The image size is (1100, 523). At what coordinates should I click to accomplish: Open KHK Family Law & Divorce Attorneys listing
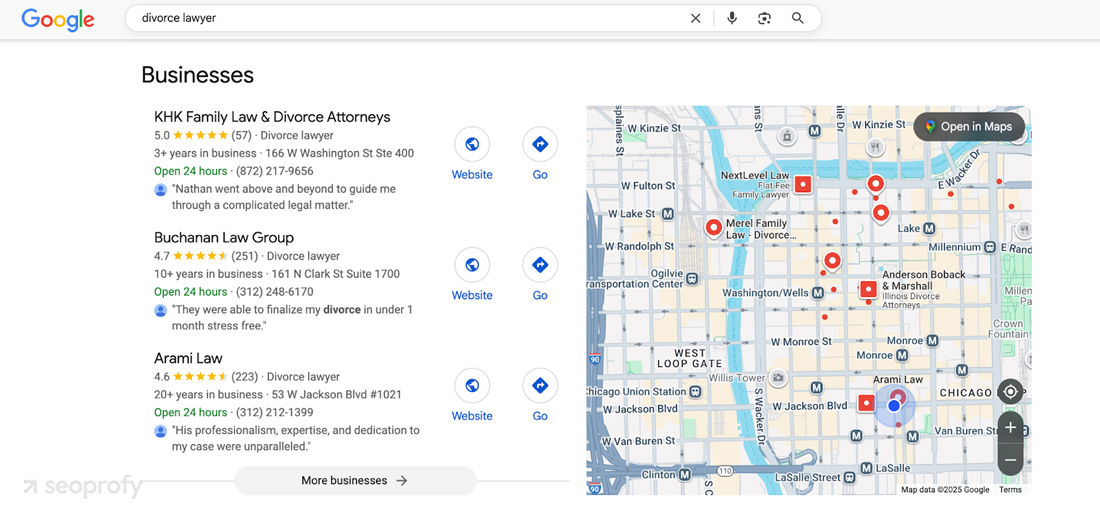point(272,117)
